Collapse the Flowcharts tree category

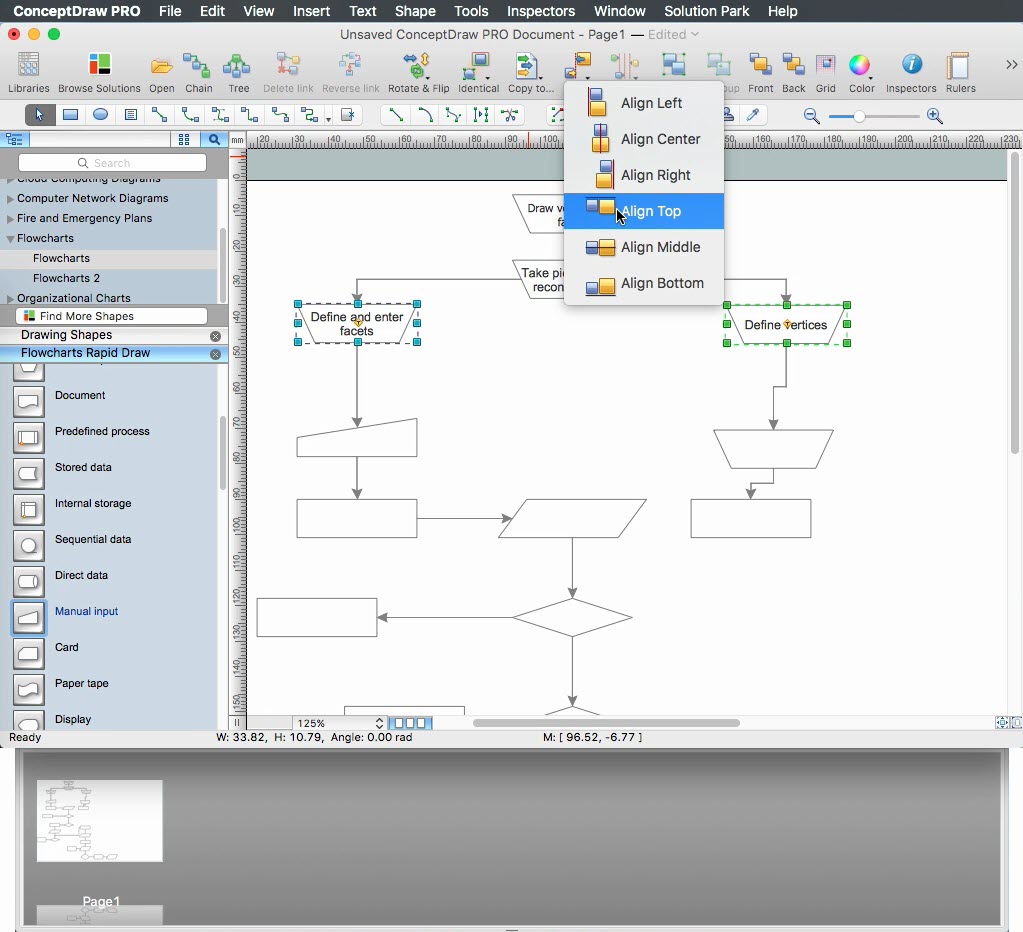[x=10, y=239]
